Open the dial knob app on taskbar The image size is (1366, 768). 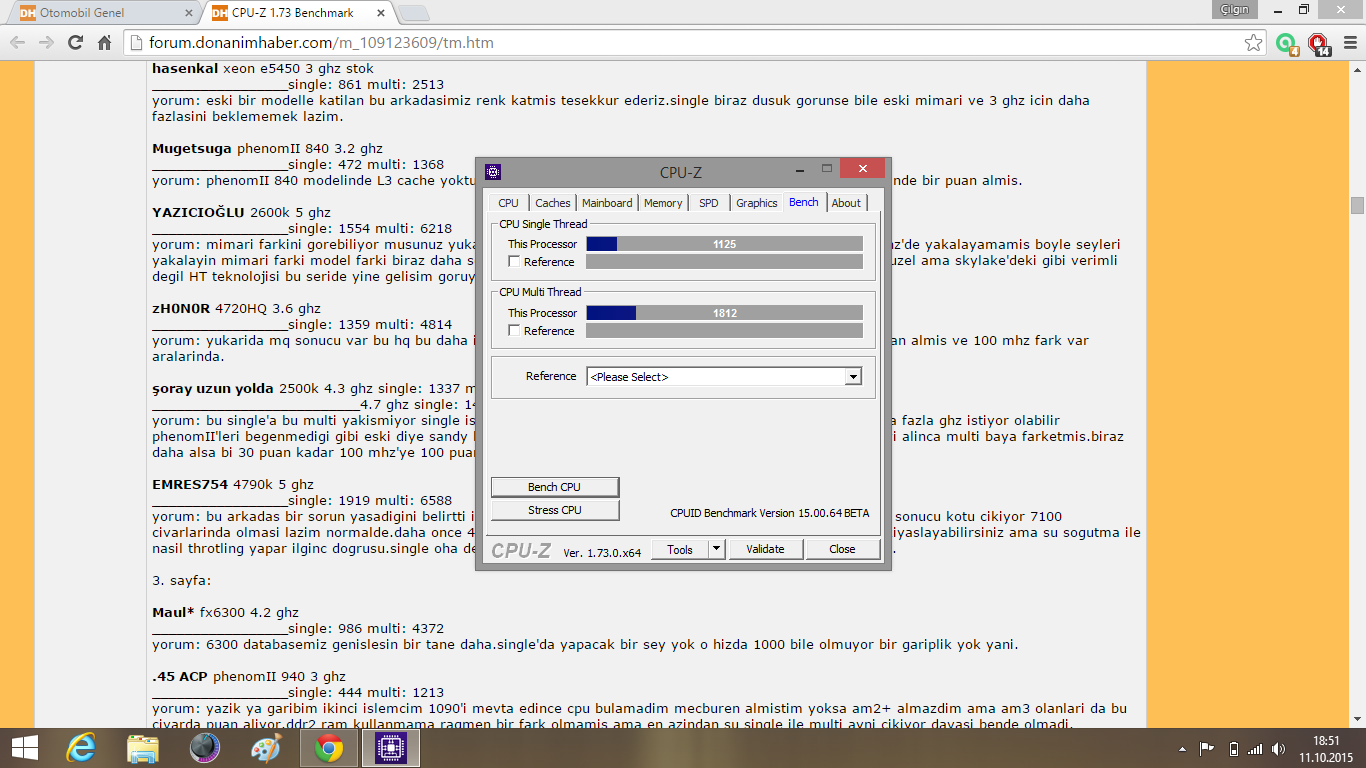tap(204, 748)
